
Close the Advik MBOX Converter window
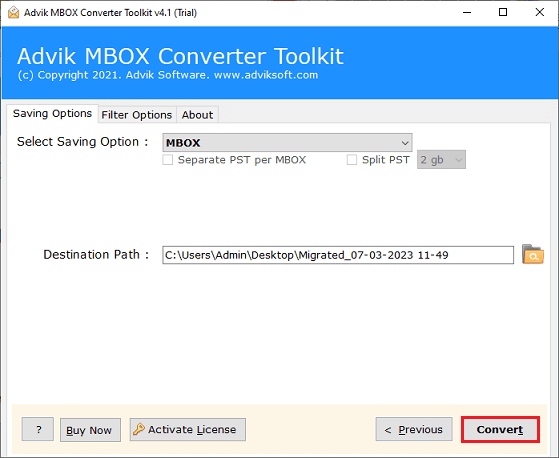click(539, 12)
